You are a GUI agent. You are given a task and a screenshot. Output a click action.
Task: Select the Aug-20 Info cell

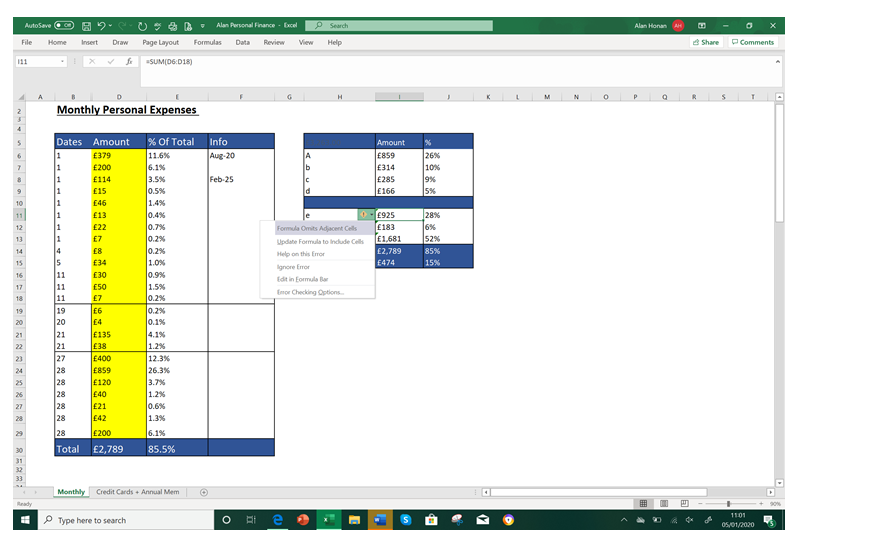(x=241, y=156)
